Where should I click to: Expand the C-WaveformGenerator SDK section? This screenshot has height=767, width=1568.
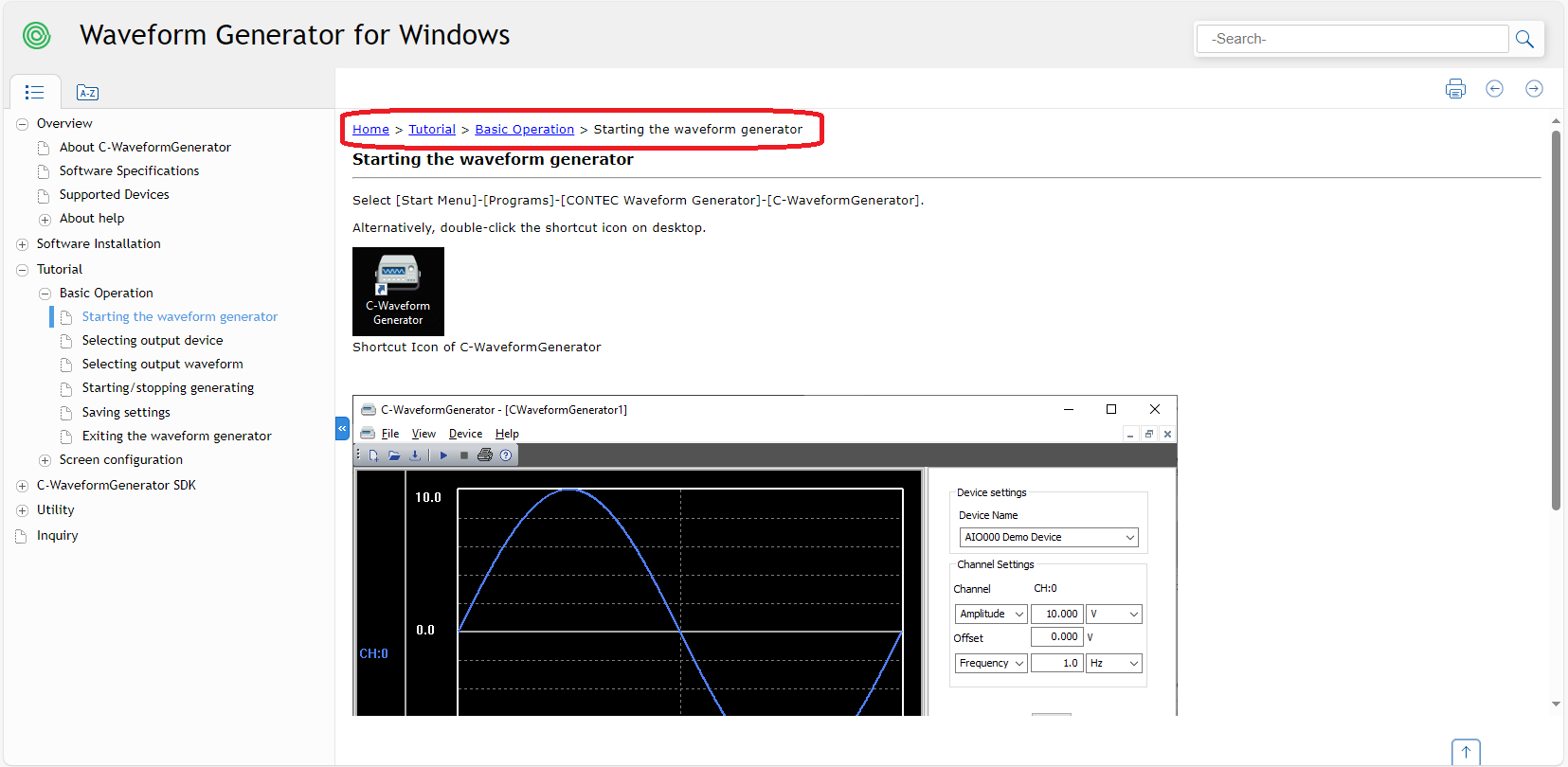[x=22, y=486]
